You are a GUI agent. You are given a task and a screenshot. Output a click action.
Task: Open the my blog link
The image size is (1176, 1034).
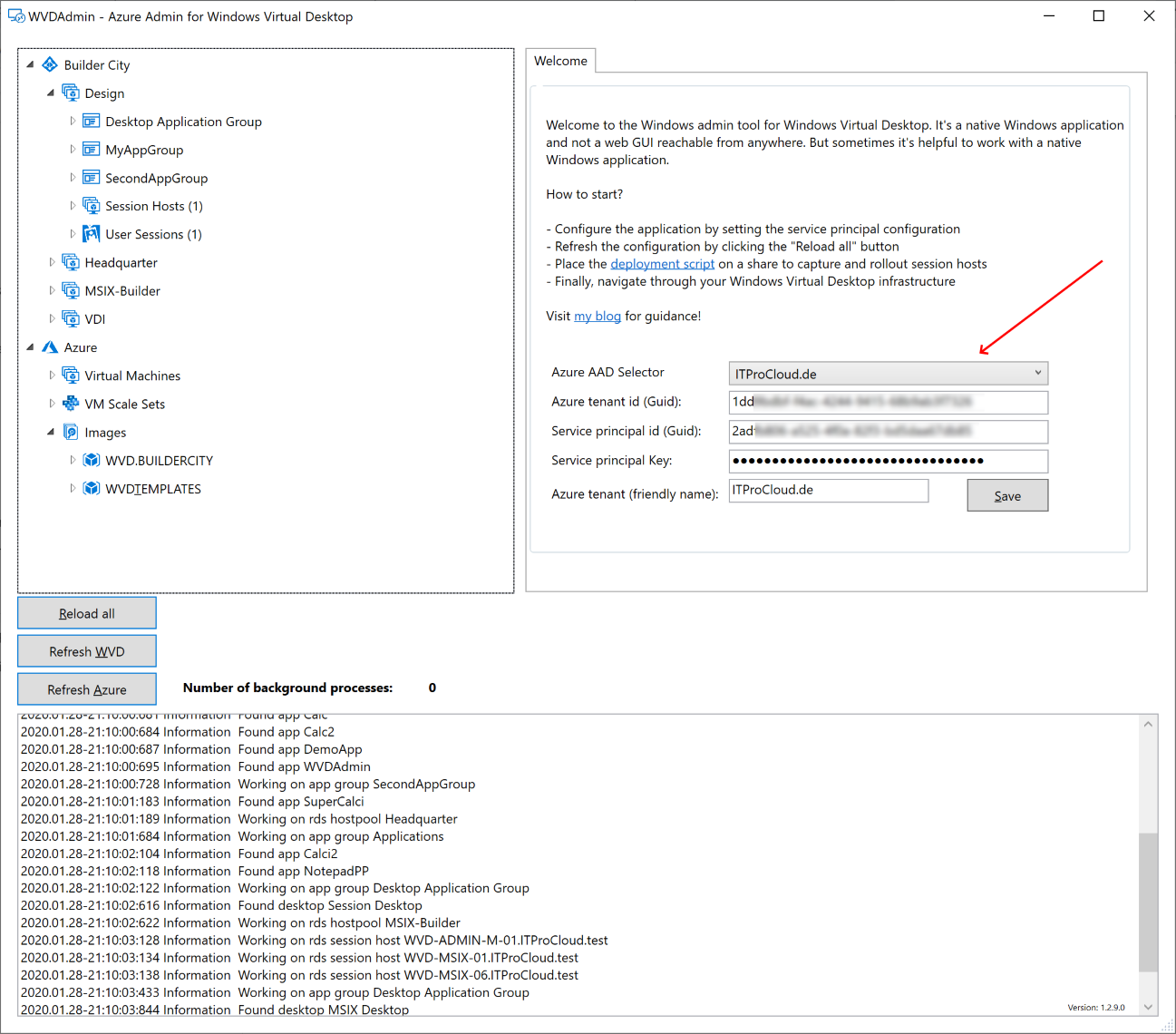[x=598, y=317]
